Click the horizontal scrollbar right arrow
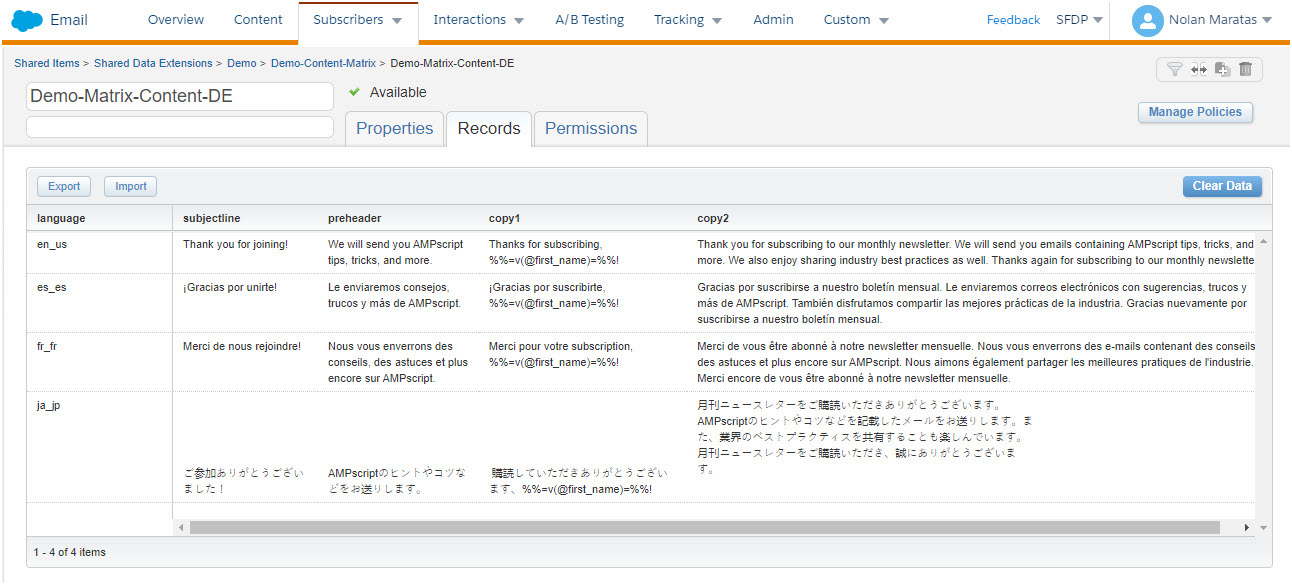The width and height of the screenshot is (1292, 585). (x=1246, y=526)
